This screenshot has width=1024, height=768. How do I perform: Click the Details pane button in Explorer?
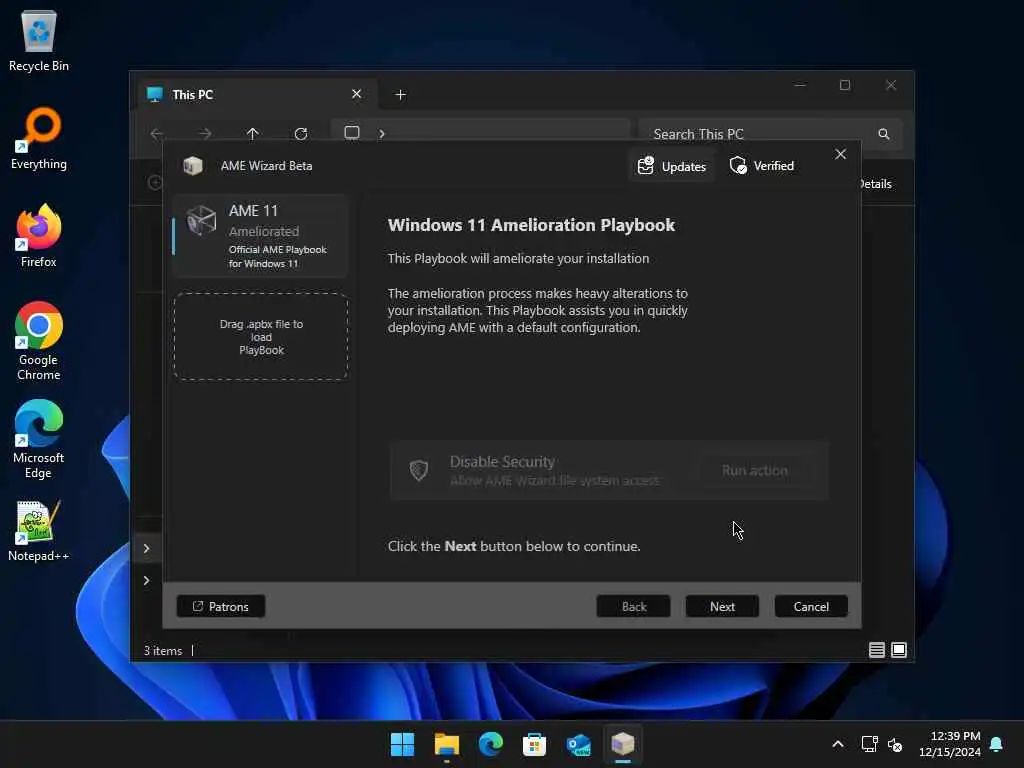(x=876, y=184)
